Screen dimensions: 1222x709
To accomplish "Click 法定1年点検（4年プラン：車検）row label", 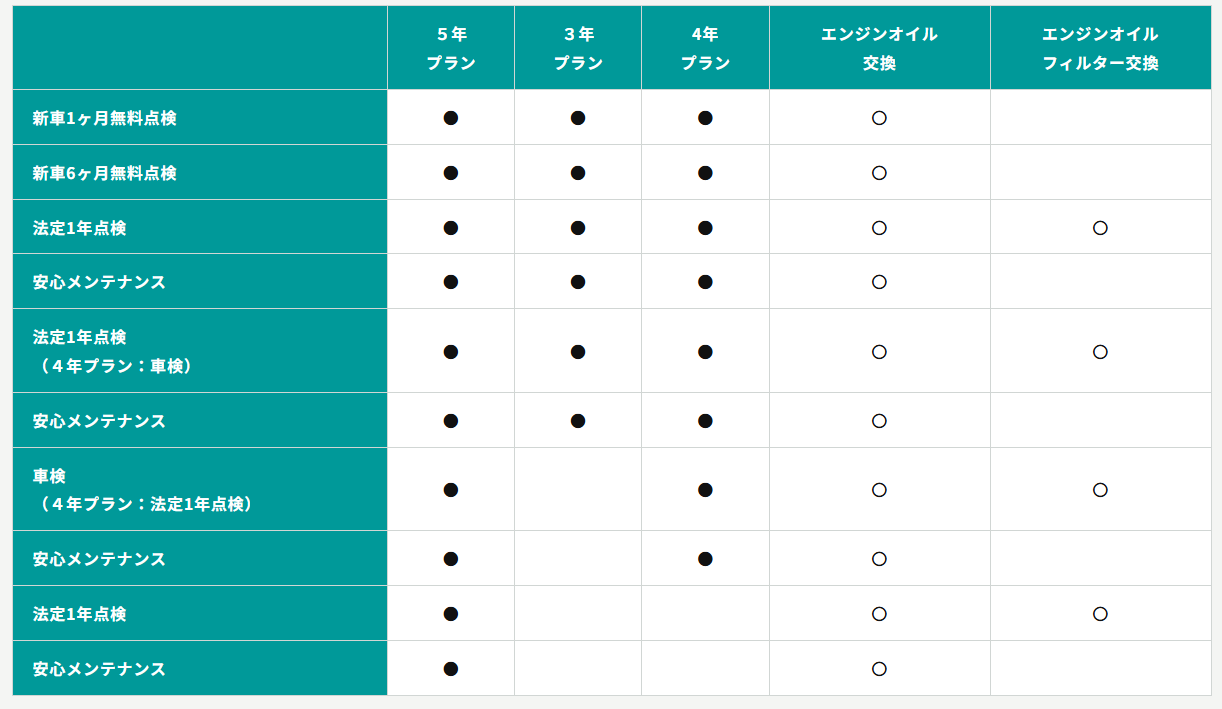I will (113, 352).
